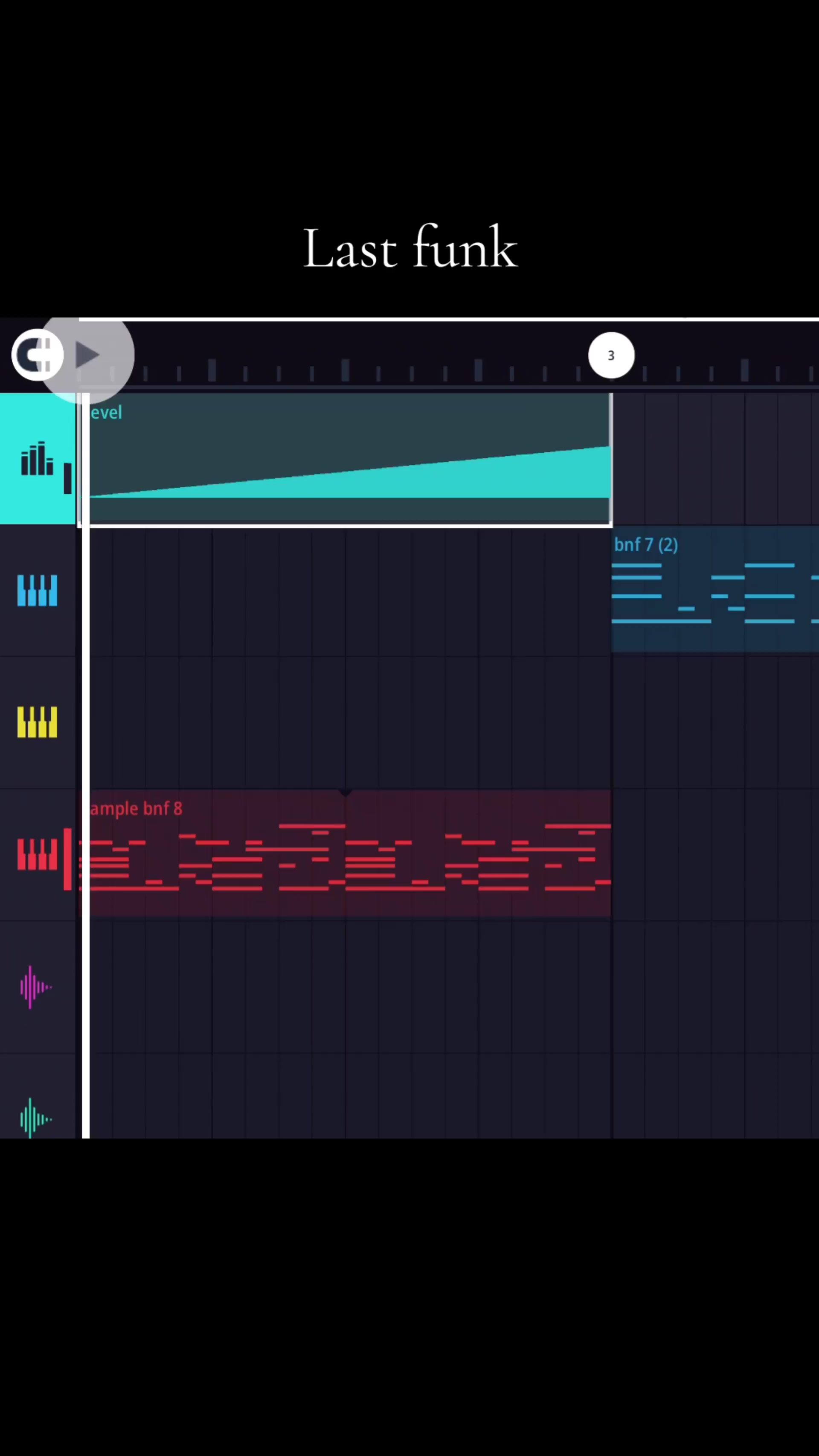Image resolution: width=819 pixels, height=1456 pixels.
Task: Start playback with the play button
Action: tap(87, 355)
